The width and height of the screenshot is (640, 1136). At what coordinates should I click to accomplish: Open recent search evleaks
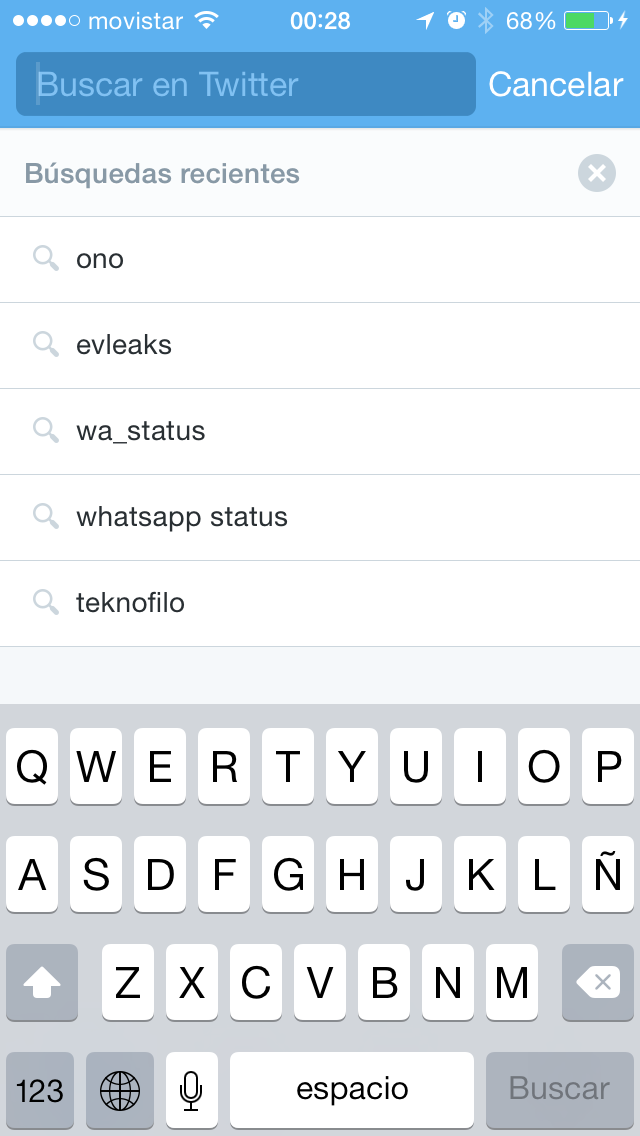(x=124, y=345)
